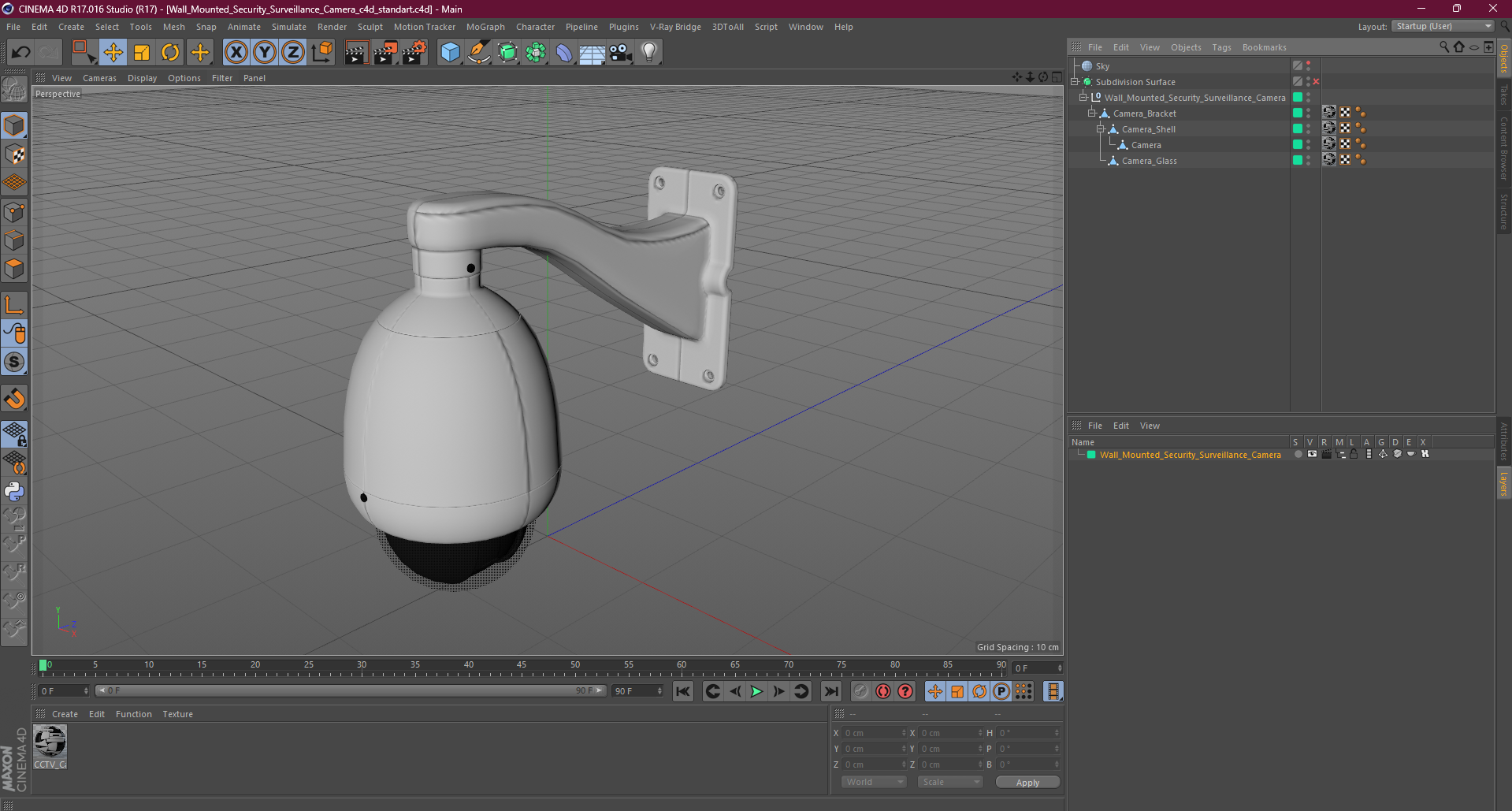The height and width of the screenshot is (811, 1512).
Task: Collapse the Camera_Shell tree node
Action: (x=1101, y=129)
